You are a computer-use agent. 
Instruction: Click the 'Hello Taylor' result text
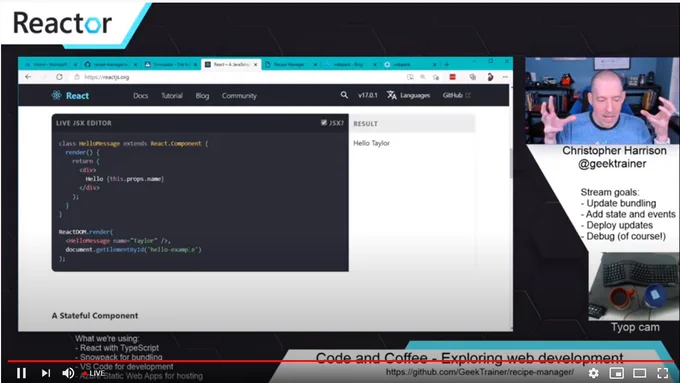pyautogui.click(x=372, y=143)
